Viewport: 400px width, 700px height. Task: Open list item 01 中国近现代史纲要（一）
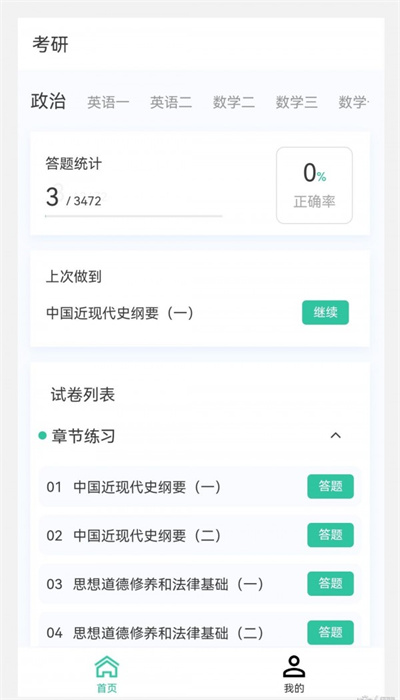(200, 487)
